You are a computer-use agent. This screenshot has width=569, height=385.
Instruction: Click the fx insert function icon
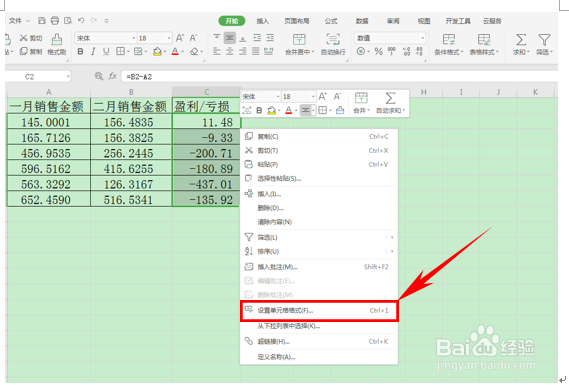112,76
